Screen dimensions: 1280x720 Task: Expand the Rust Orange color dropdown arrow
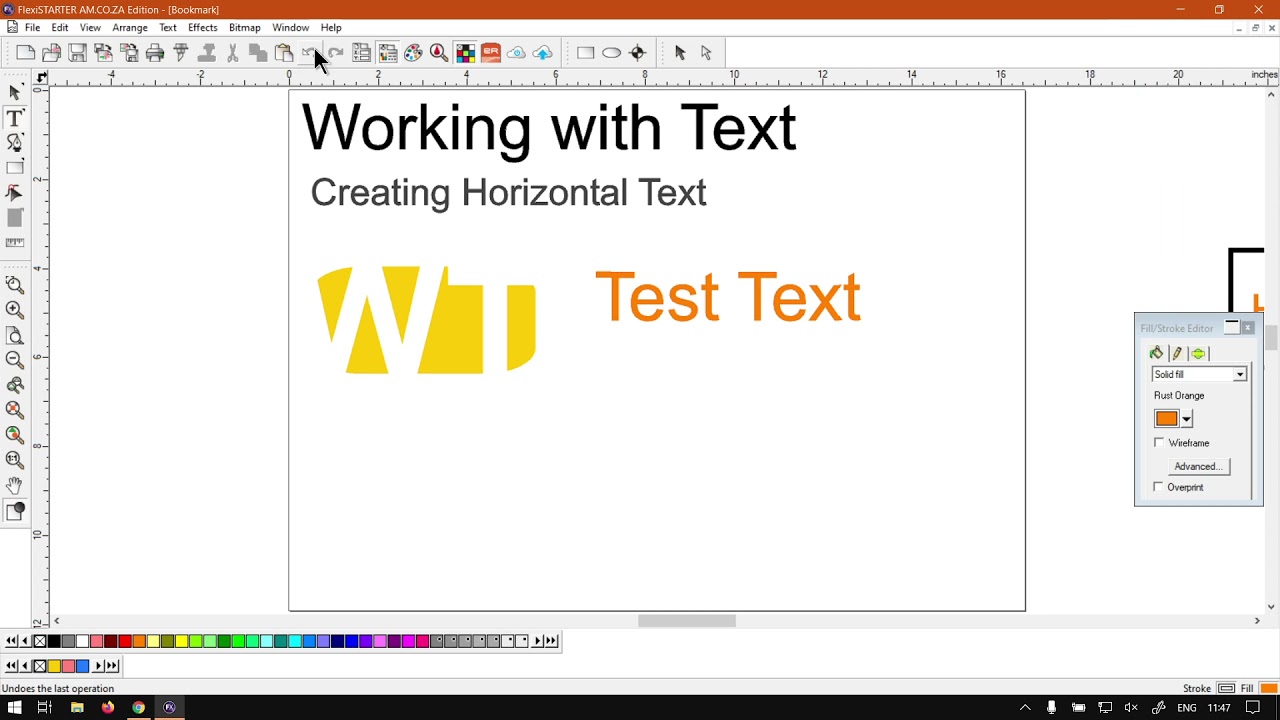[x=1187, y=419]
